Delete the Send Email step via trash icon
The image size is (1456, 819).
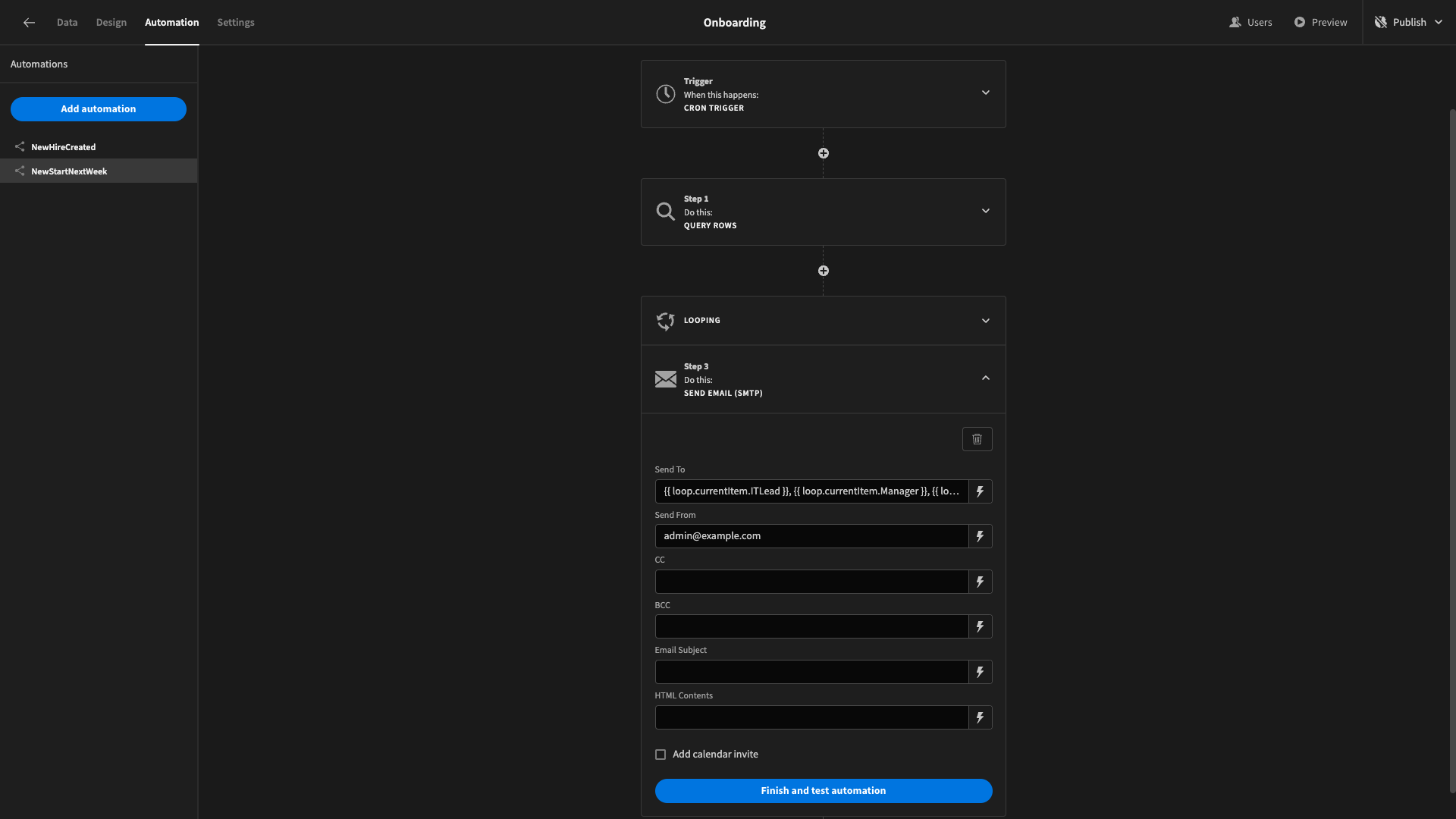point(977,439)
